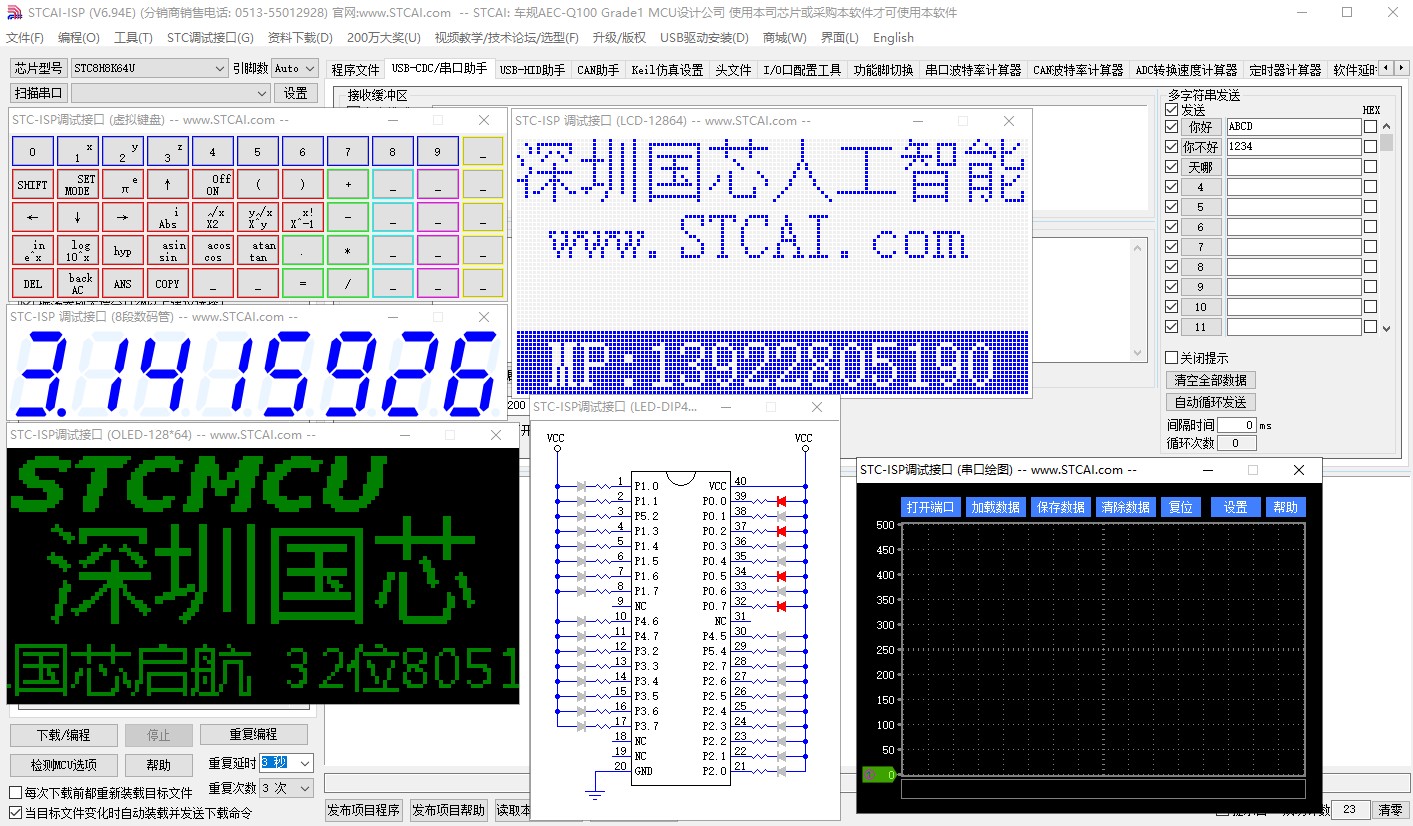This screenshot has height=826, width=1413.
Task: Click the ABCD text input field
Action: click(x=1294, y=127)
